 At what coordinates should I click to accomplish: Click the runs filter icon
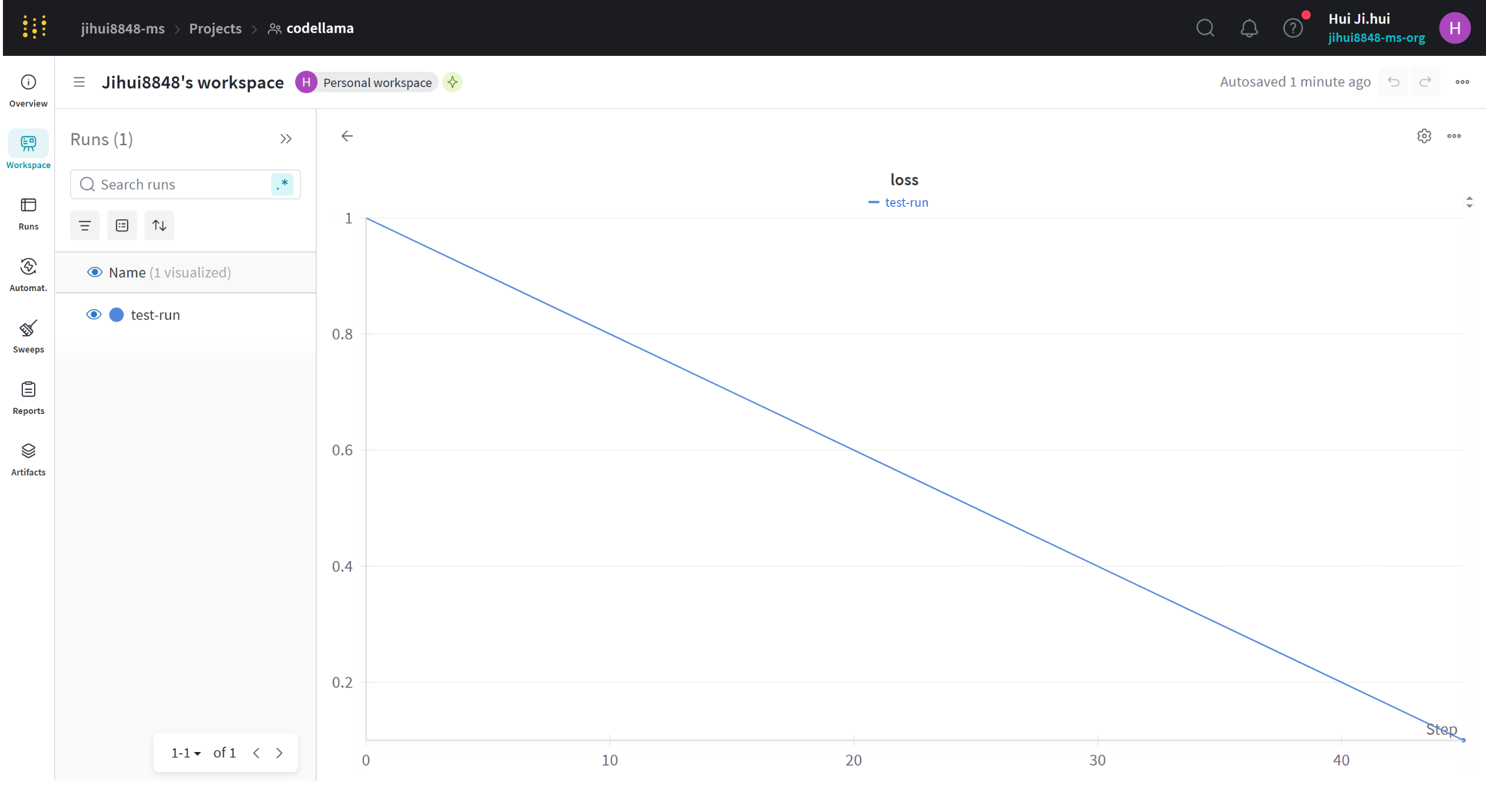pyautogui.click(x=85, y=225)
